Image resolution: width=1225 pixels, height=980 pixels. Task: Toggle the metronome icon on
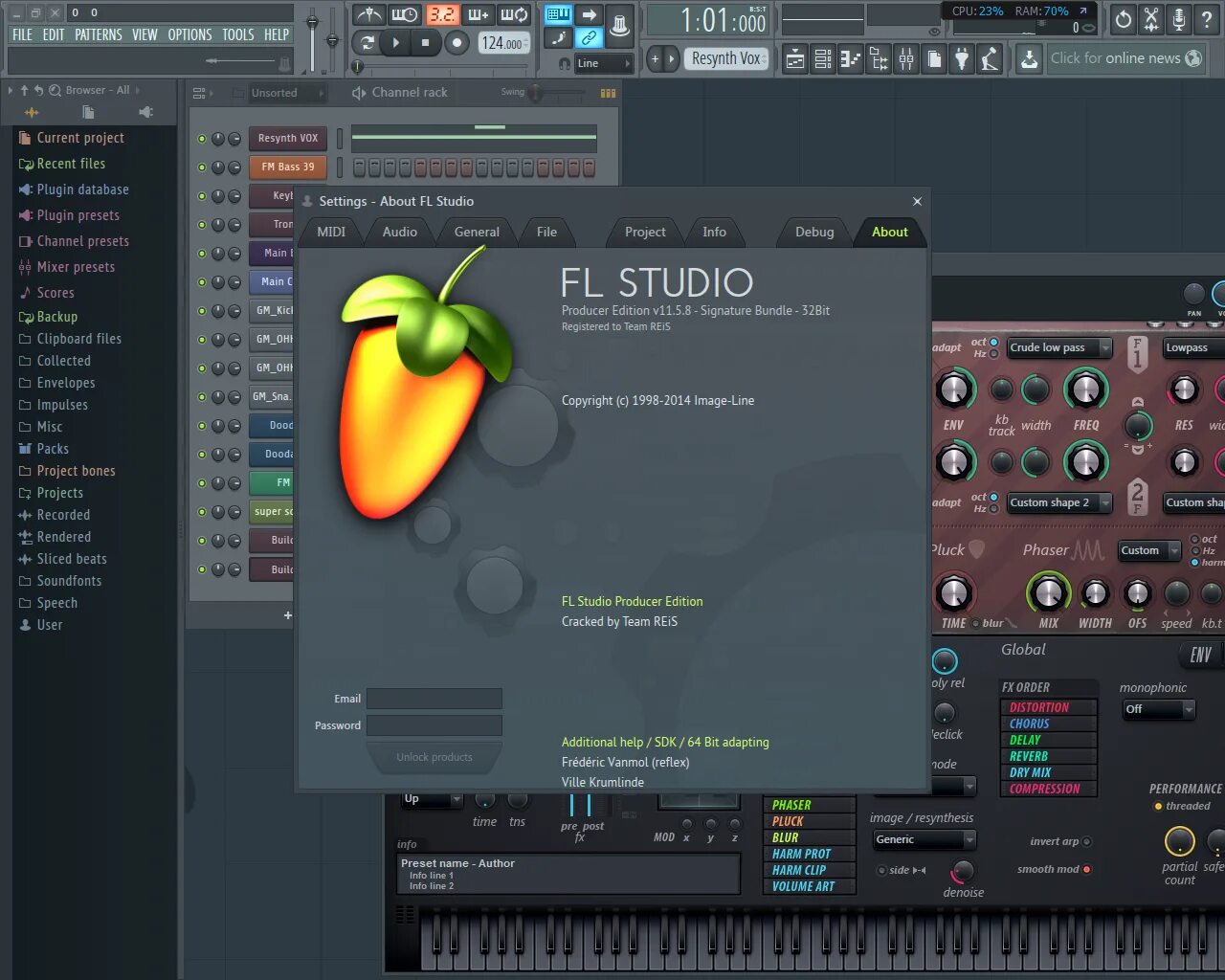click(371, 12)
